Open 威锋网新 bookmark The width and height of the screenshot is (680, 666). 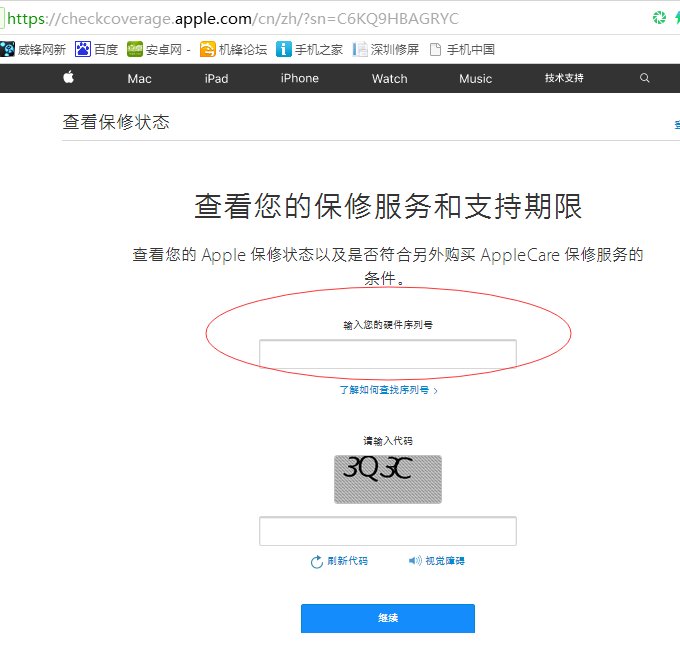coord(33,49)
